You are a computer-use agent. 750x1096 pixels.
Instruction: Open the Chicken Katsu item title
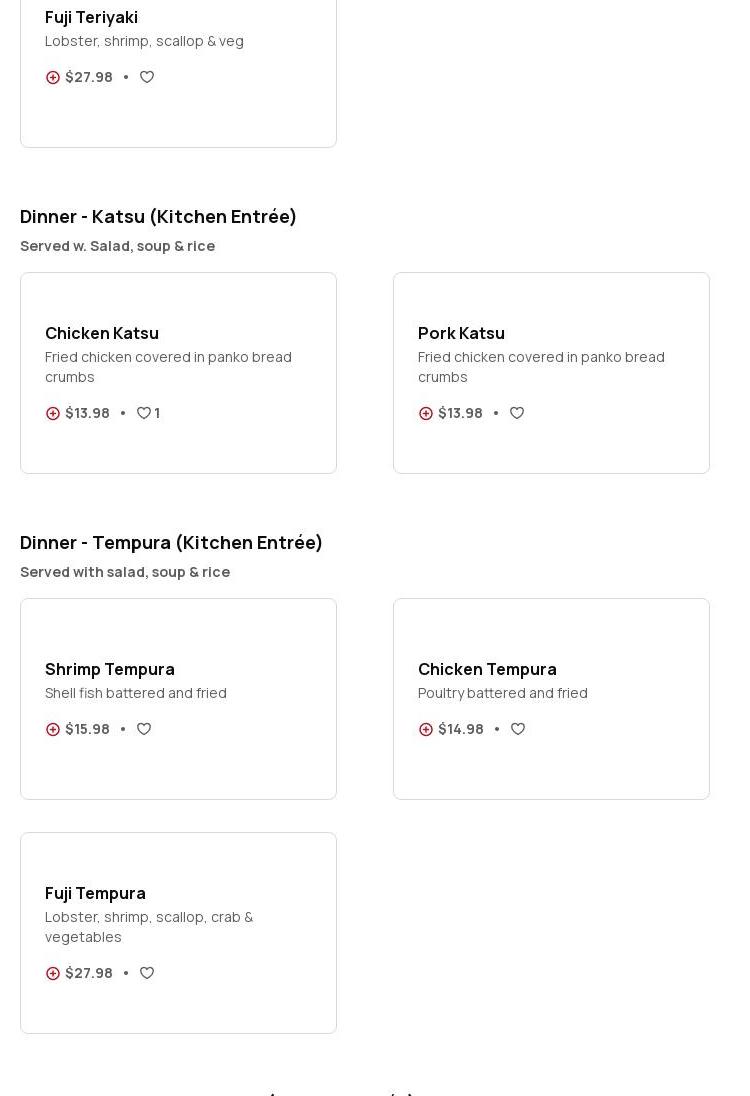102,333
